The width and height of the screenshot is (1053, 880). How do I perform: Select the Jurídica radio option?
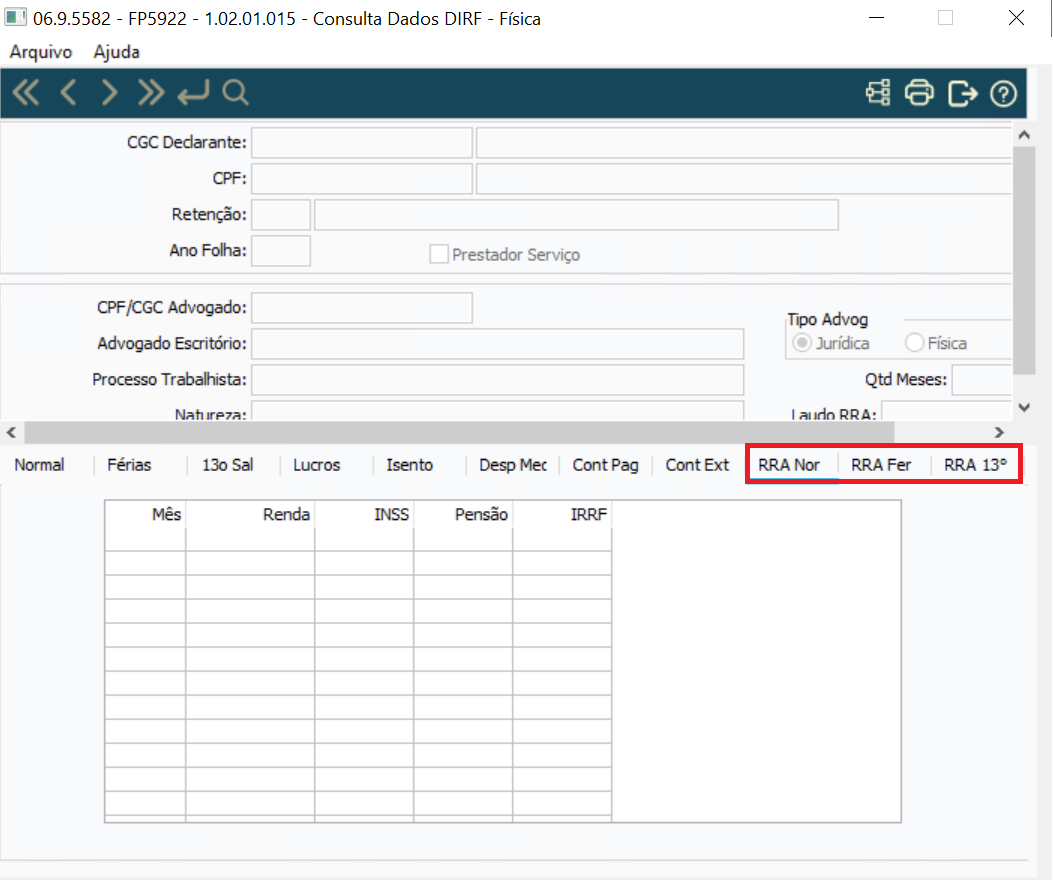coord(802,343)
